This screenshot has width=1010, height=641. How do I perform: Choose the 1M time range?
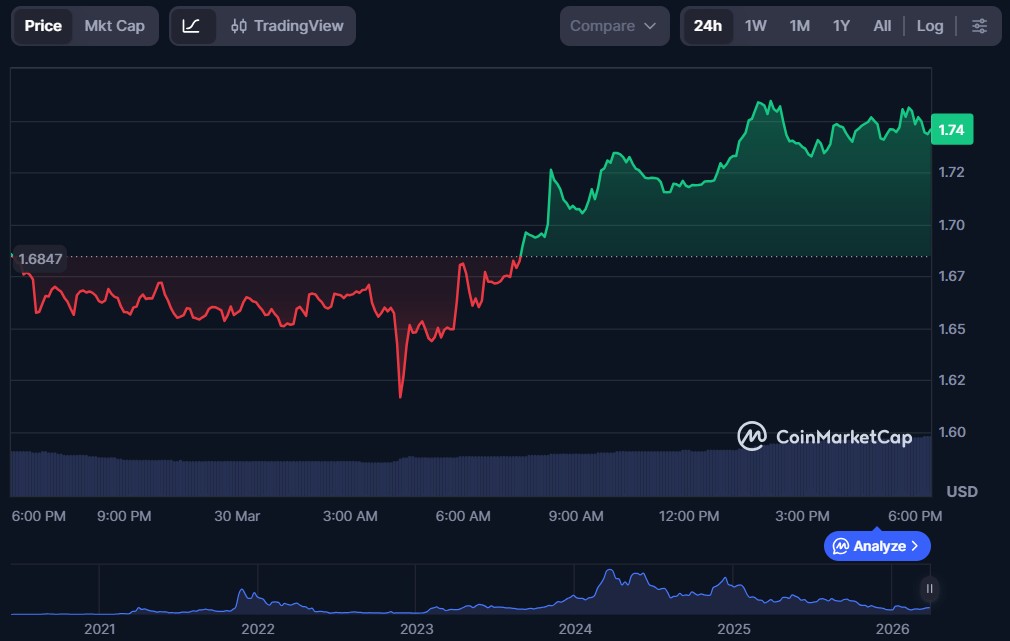tap(799, 26)
